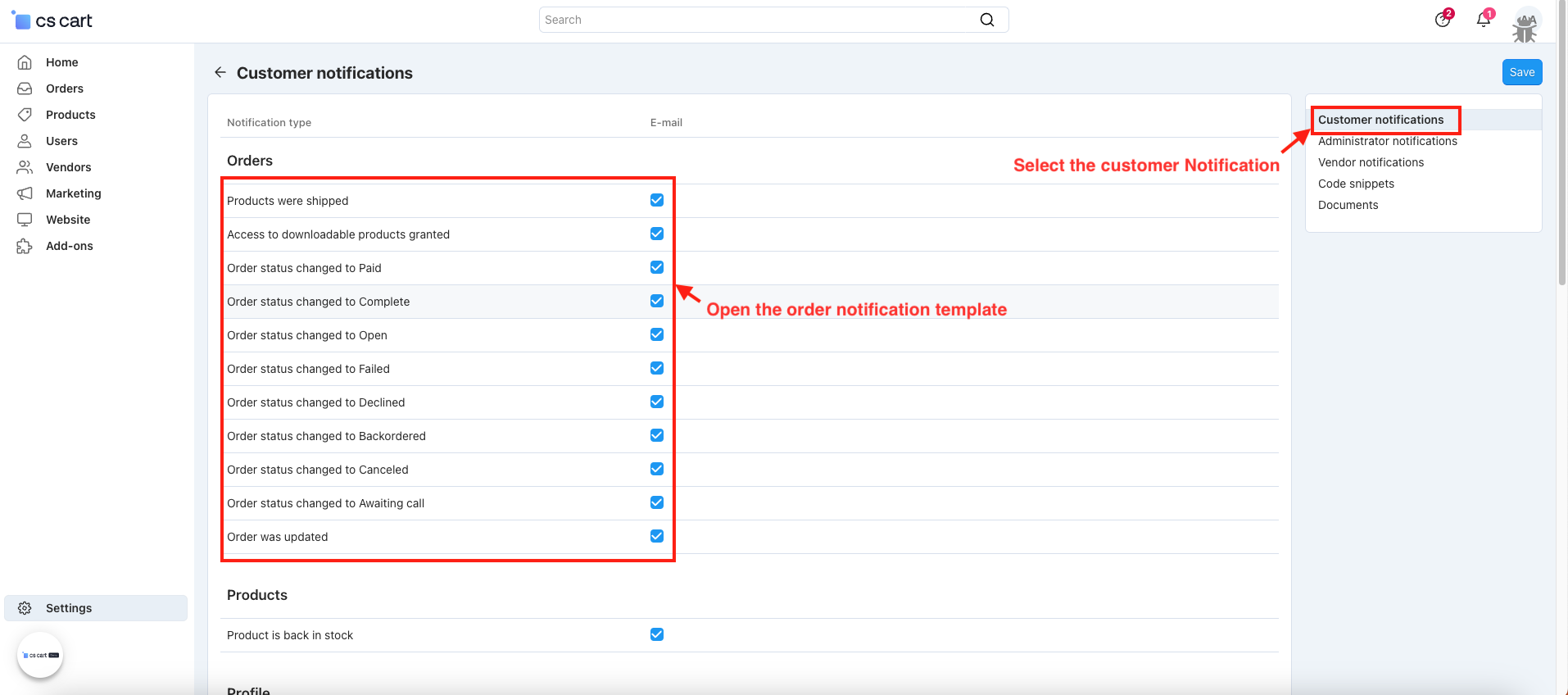
Task: Toggle e-mail for Order status changed to Complete
Action: coord(657,301)
